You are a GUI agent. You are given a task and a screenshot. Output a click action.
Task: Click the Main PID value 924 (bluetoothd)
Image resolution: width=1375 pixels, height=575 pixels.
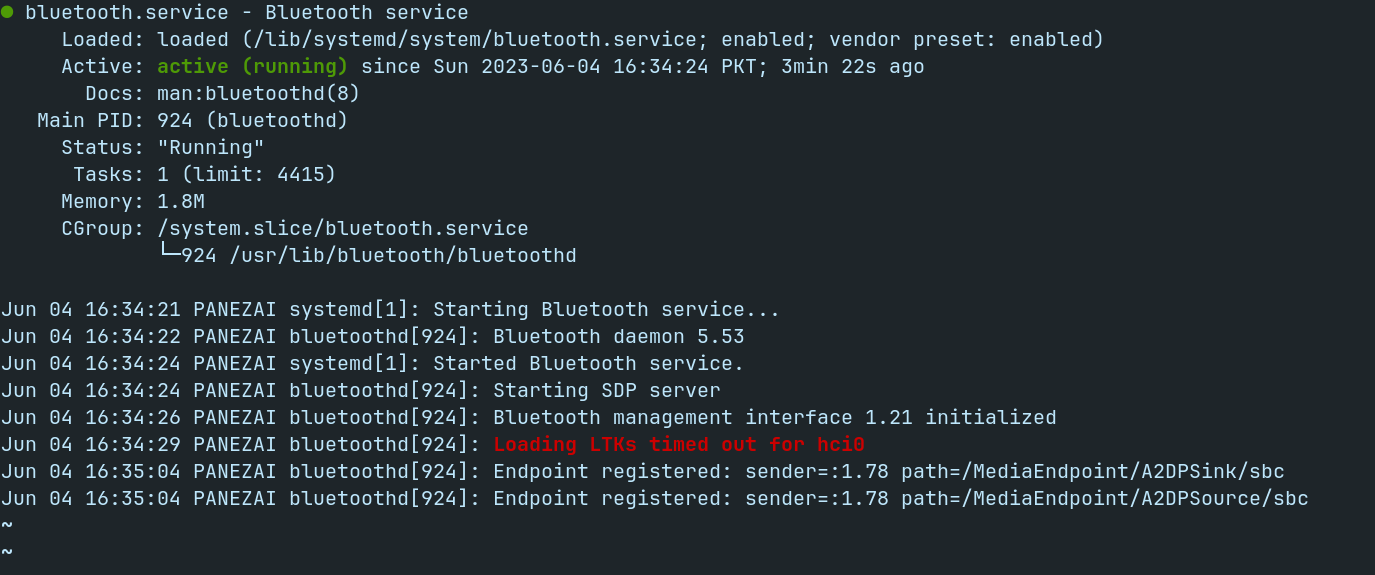253,121
